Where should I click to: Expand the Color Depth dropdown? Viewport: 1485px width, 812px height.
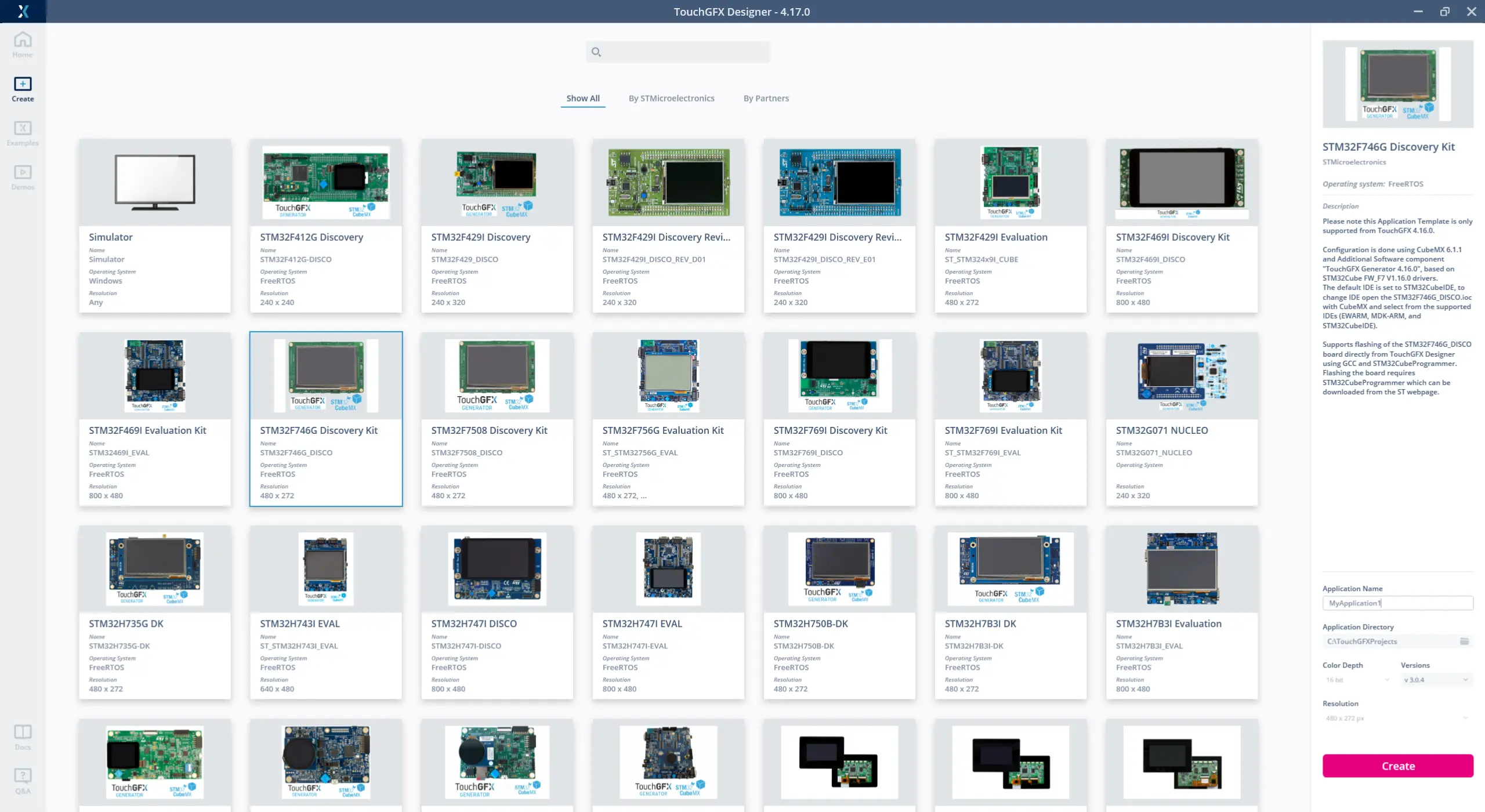1357,680
